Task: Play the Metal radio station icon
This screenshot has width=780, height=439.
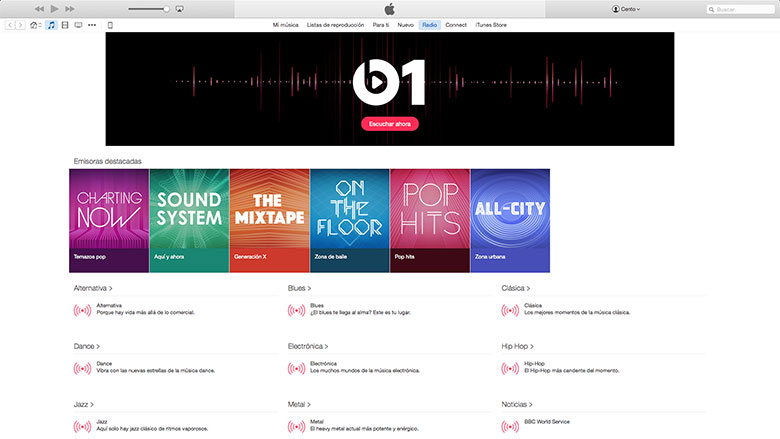Action: point(296,427)
